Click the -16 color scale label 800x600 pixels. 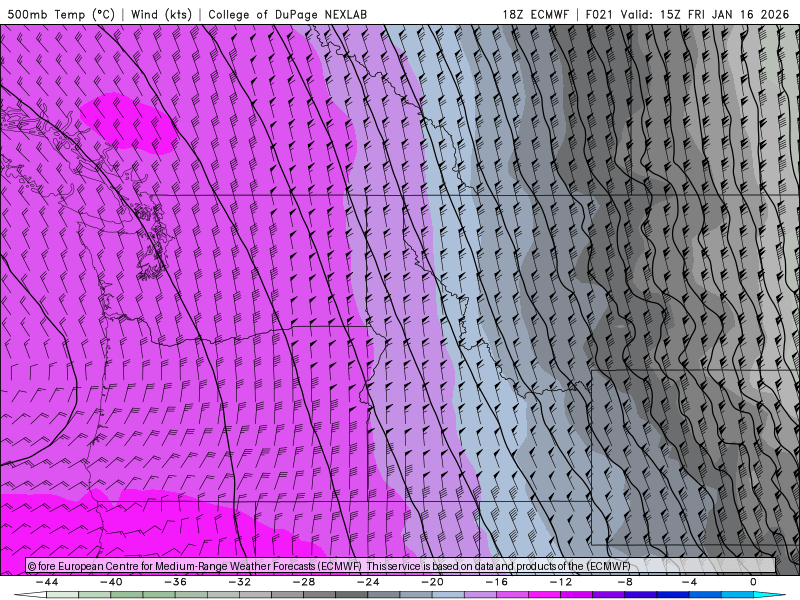497,582
